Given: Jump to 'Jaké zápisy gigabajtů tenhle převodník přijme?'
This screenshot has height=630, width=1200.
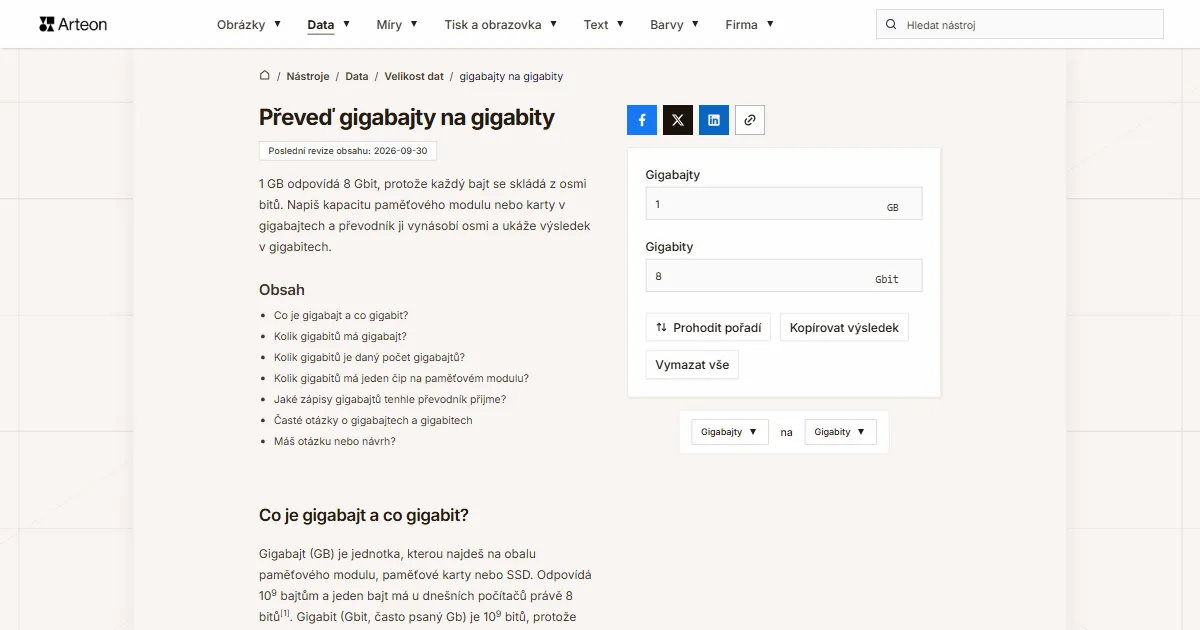Looking at the screenshot, I should point(390,399).
